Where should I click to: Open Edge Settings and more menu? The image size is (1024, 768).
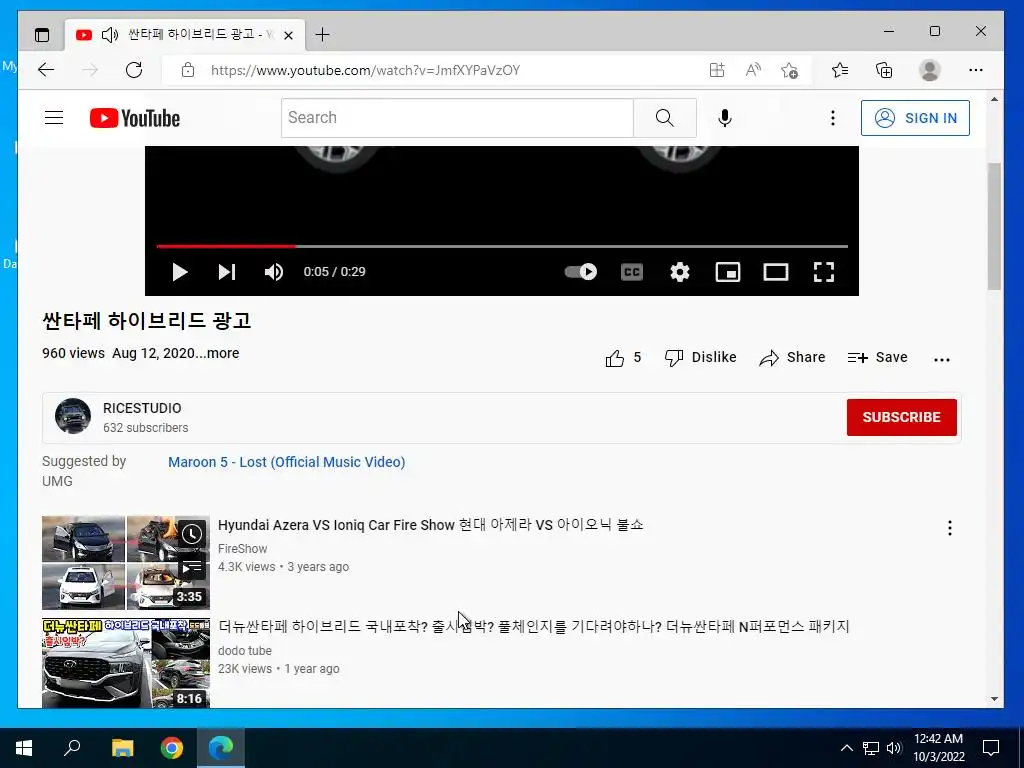976,70
